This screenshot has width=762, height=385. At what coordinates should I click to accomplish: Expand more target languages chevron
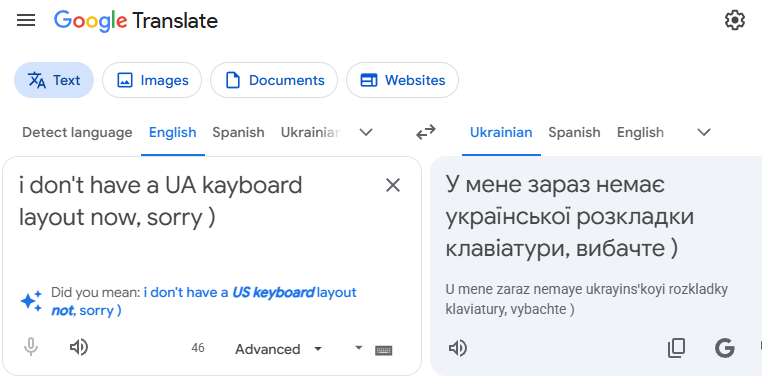(704, 132)
